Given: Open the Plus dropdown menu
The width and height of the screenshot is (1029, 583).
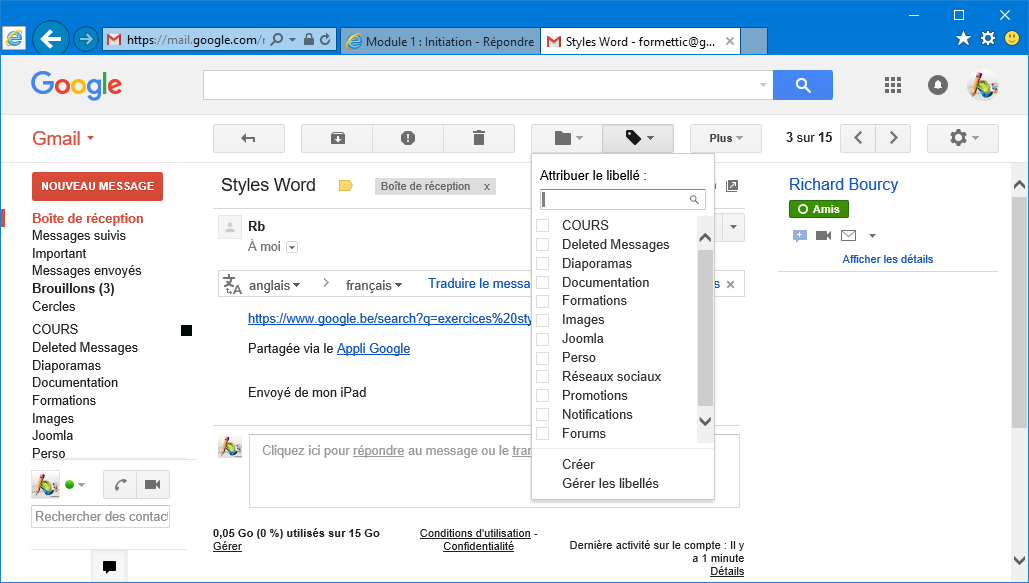Looking at the screenshot, I should 726,139.
